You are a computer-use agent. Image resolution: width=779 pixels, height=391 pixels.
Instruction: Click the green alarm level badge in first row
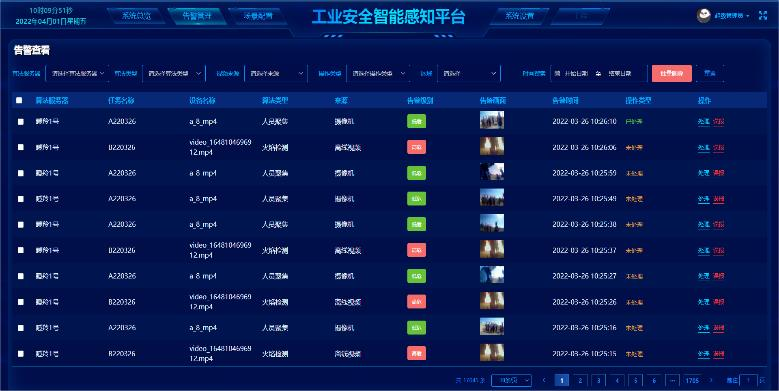click(416, 121)
